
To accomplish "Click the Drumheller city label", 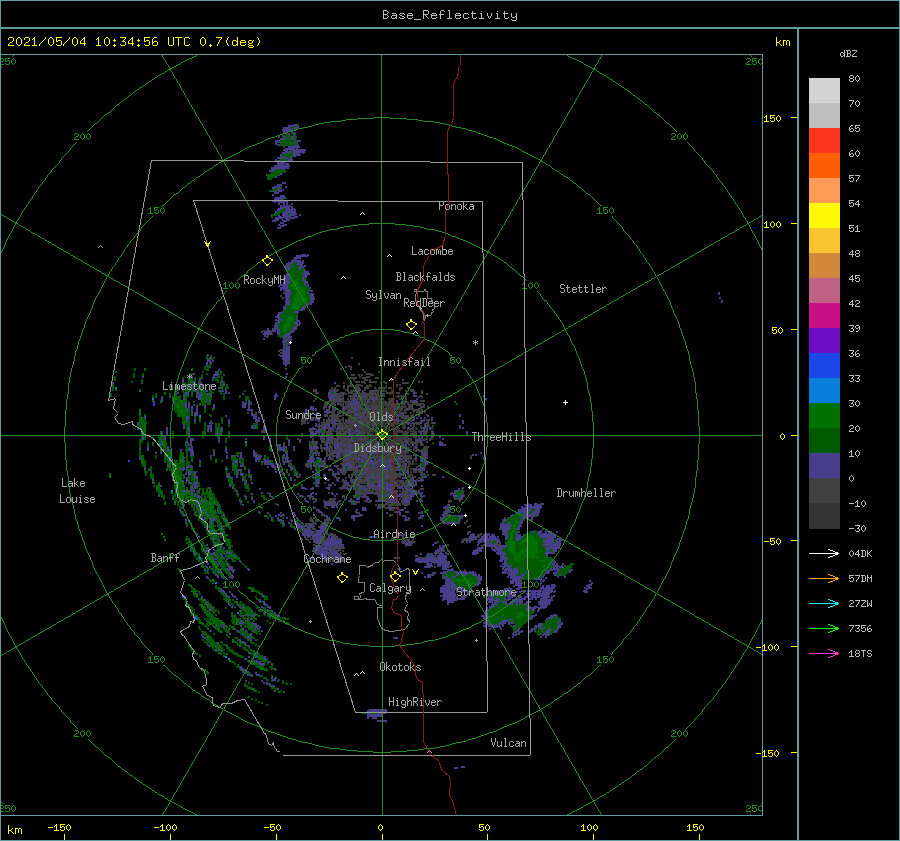I will [586, 493].
